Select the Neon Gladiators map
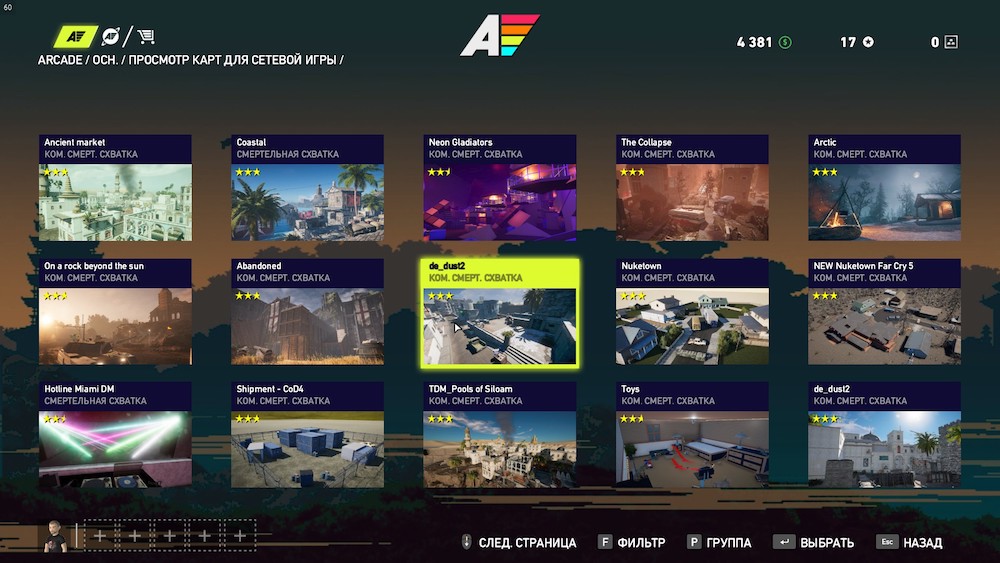 (x=500, y=187)
